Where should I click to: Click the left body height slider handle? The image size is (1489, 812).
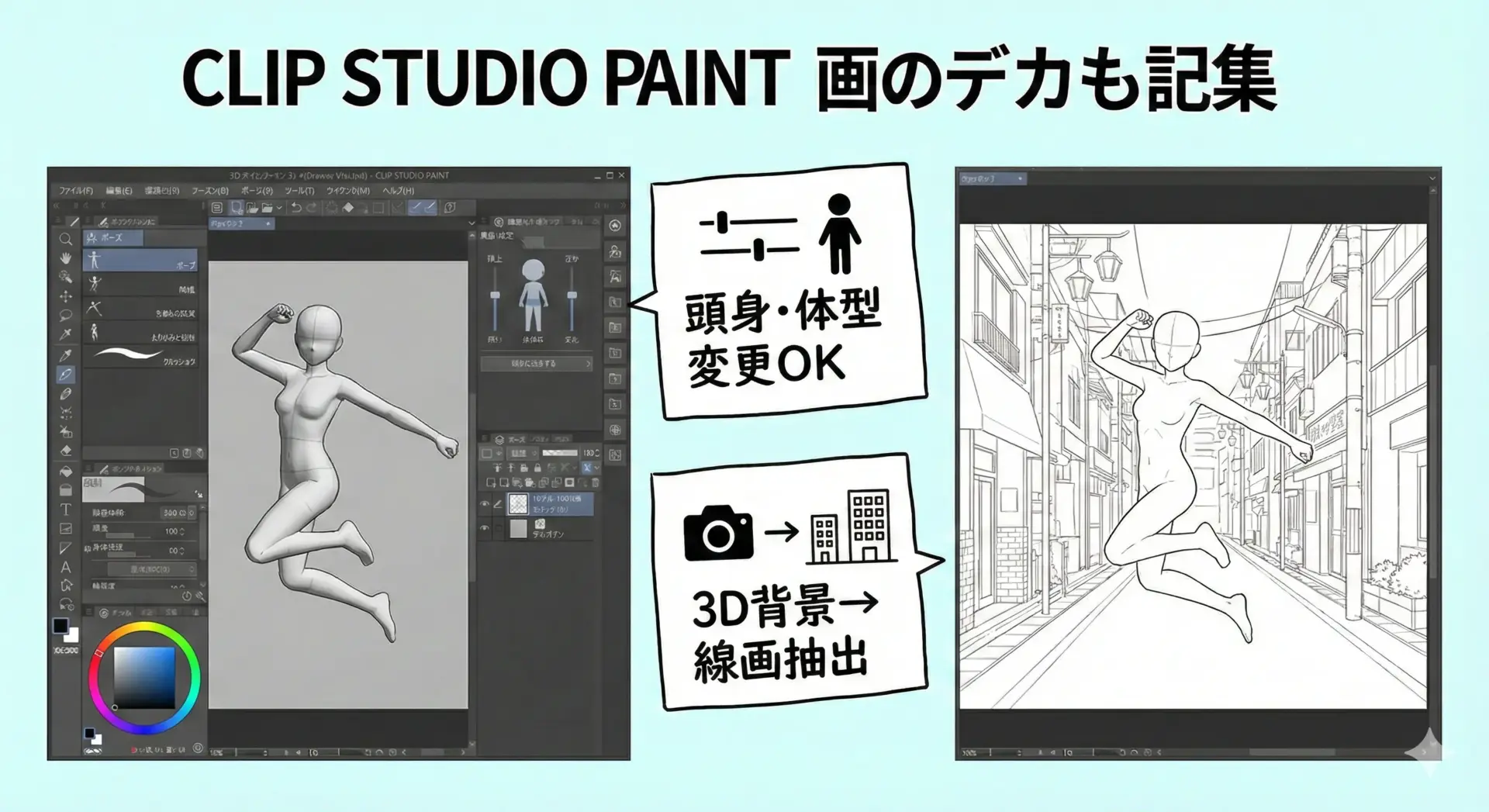click(x=495, y=295)
